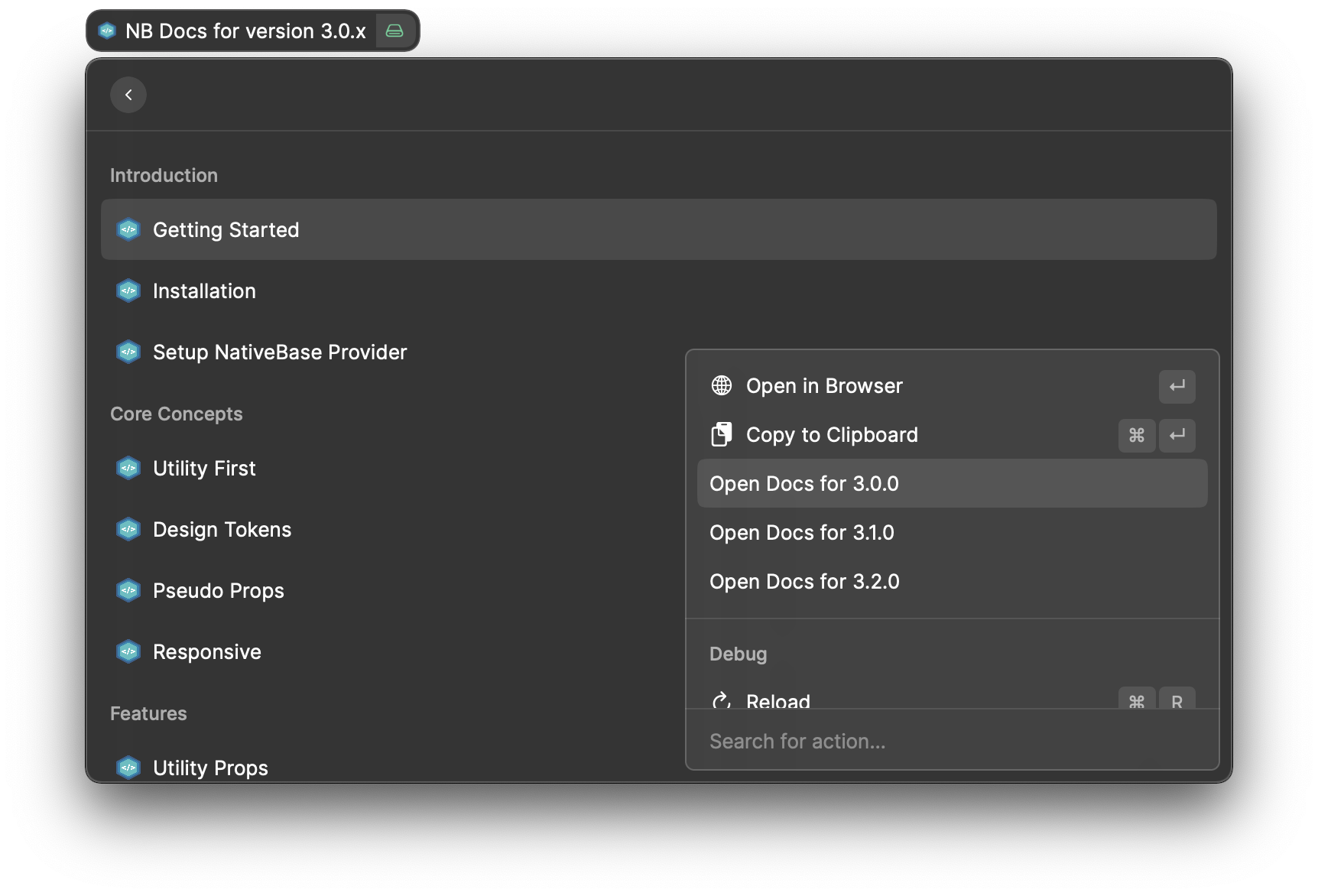The width and height of the screenshot is (1318, 896).
Task: Click the NativeBase icon in title badge
Action: point(107,31)
